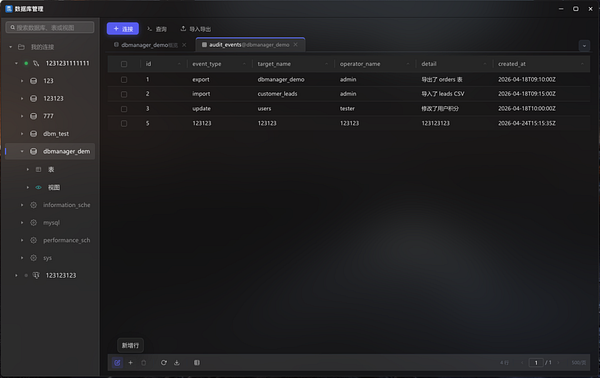Click the 777 database icon
600x378 pixels.
coord(34,116)
